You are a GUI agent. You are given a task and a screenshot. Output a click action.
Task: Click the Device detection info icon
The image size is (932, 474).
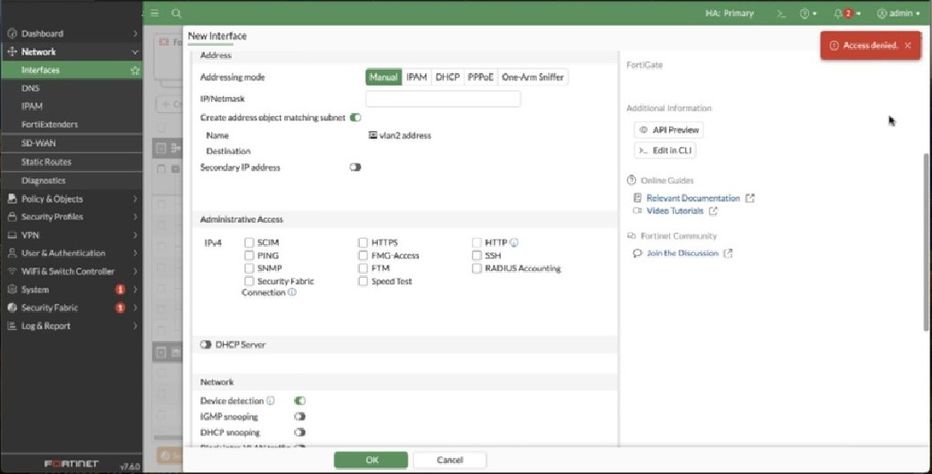click(270, 401)
